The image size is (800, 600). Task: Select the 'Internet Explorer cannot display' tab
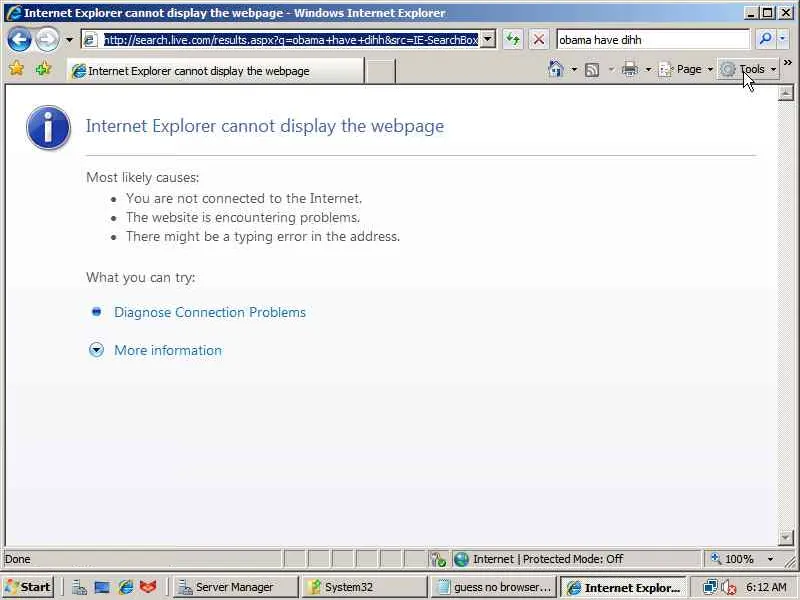[215, 71]
